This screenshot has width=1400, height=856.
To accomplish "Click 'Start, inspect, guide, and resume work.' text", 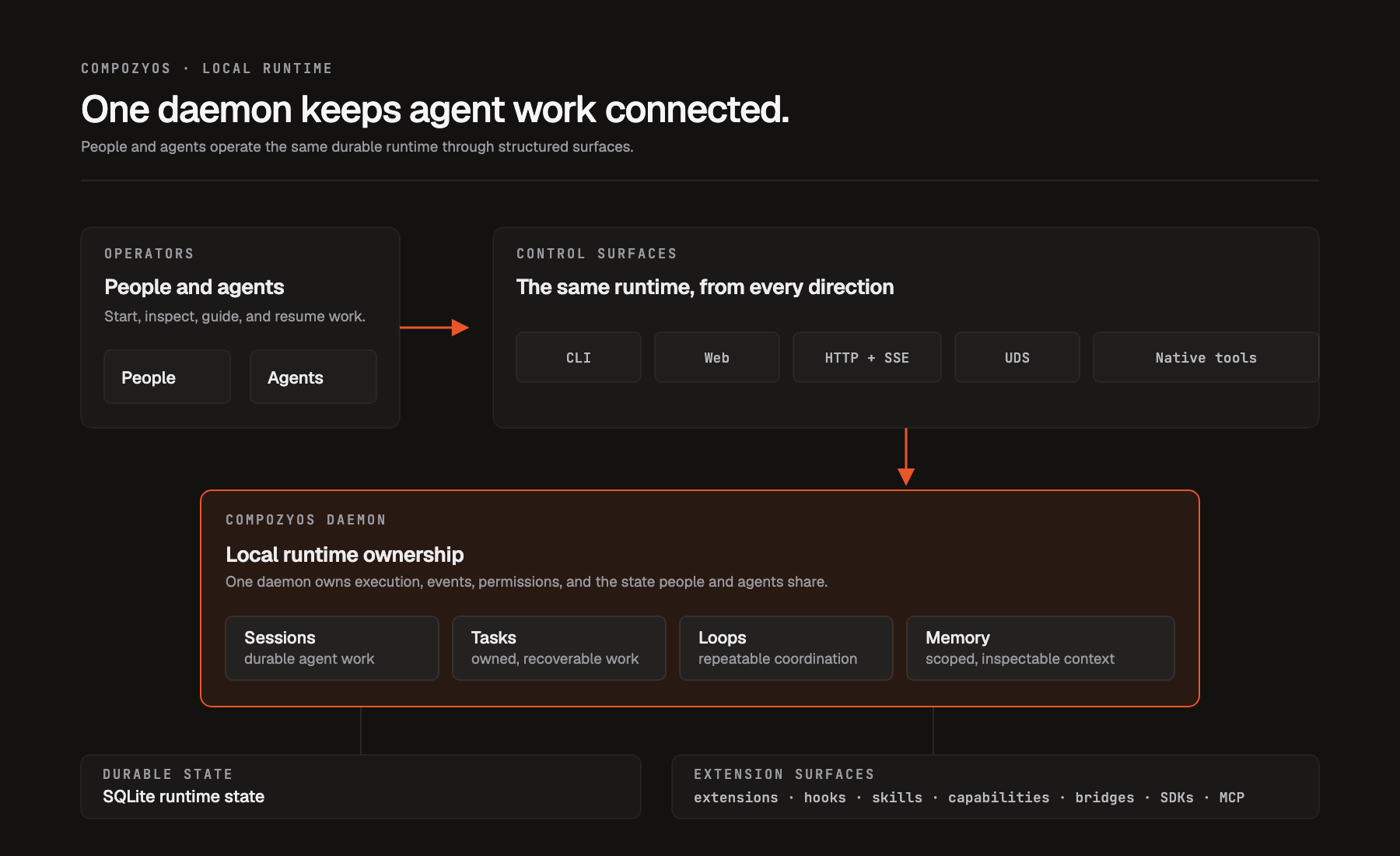I will click(x=235, y=317).
